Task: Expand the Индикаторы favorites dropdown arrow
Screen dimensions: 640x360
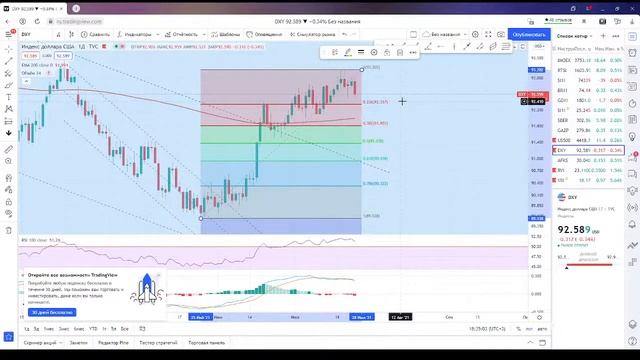Action: point(158,35)
